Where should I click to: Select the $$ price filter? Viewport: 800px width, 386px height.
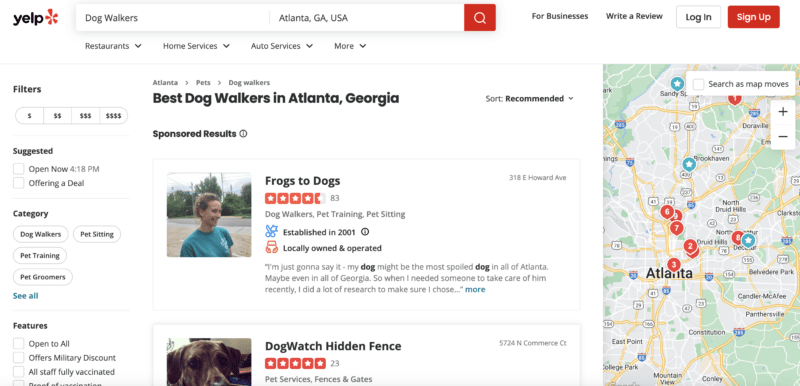tap(58, 116)
